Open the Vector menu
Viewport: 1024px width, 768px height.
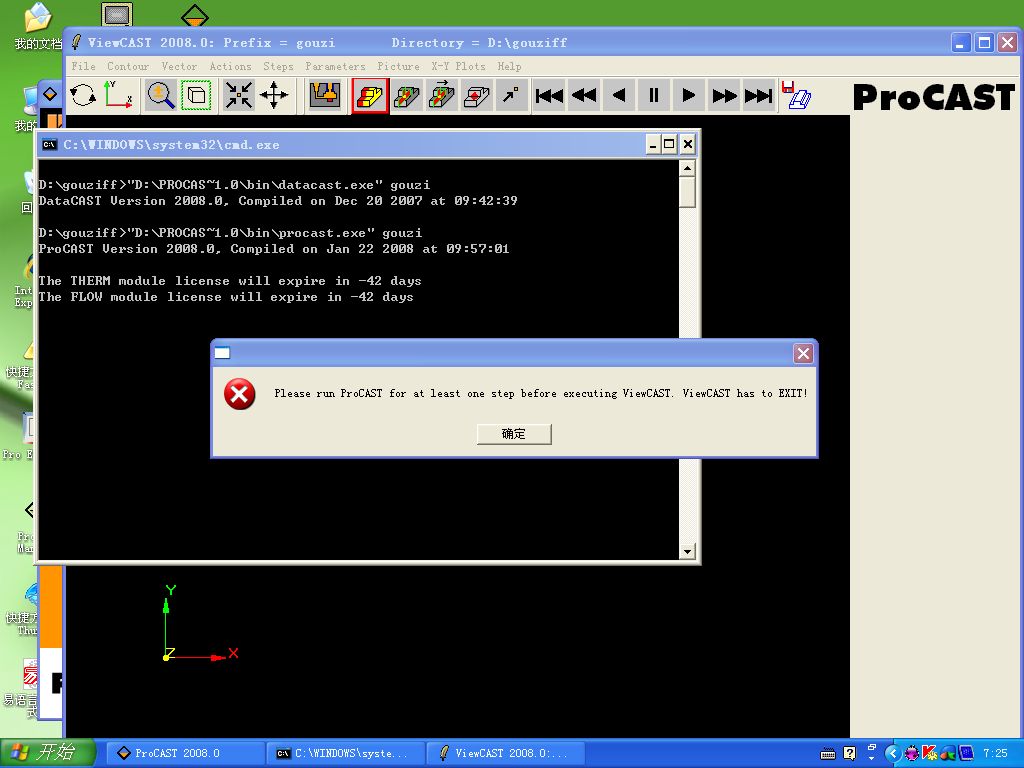pos(179,66)
